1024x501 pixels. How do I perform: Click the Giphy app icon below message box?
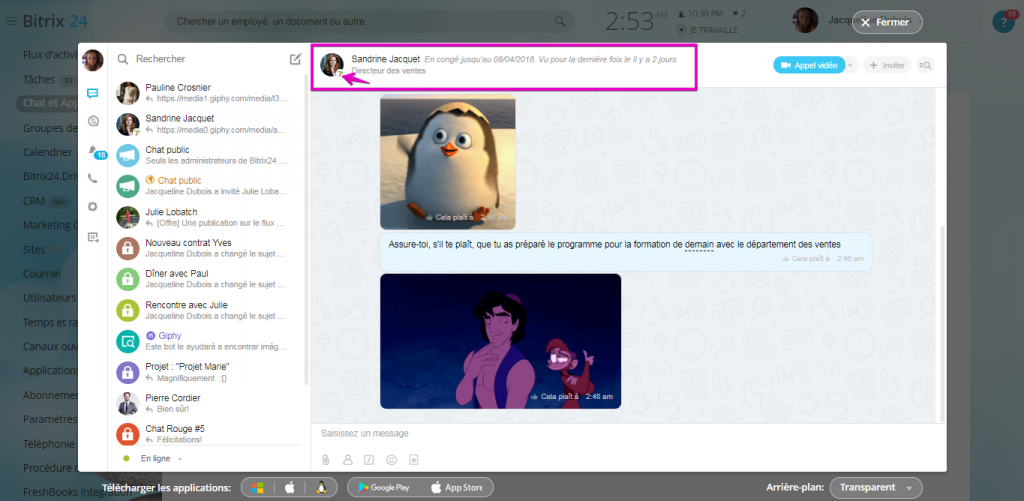pyautogui.click(x=413, y=460)
